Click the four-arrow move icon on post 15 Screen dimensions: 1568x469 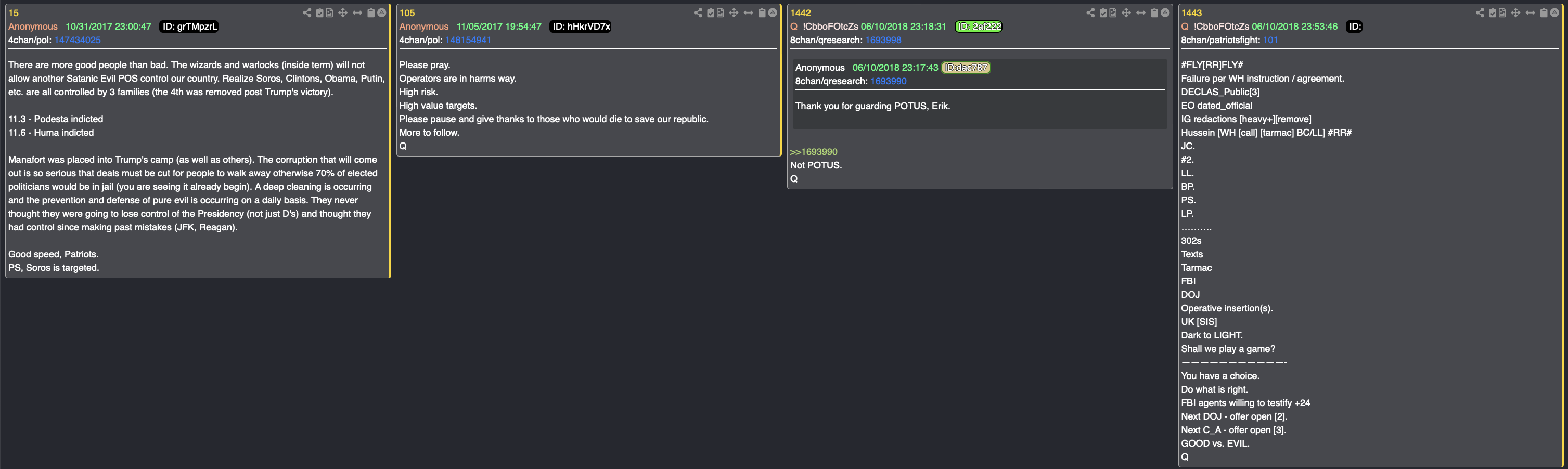(343, 13)
